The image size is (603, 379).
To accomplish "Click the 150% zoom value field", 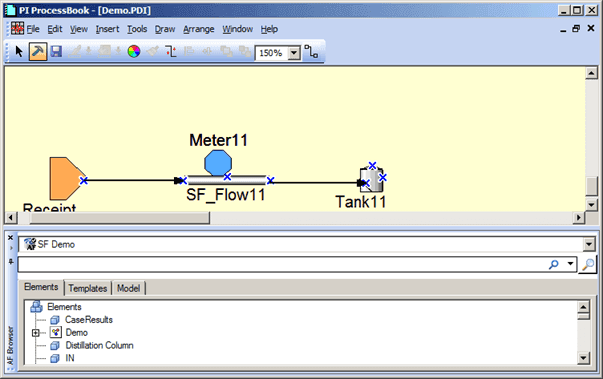I will (x=272, y=53).
